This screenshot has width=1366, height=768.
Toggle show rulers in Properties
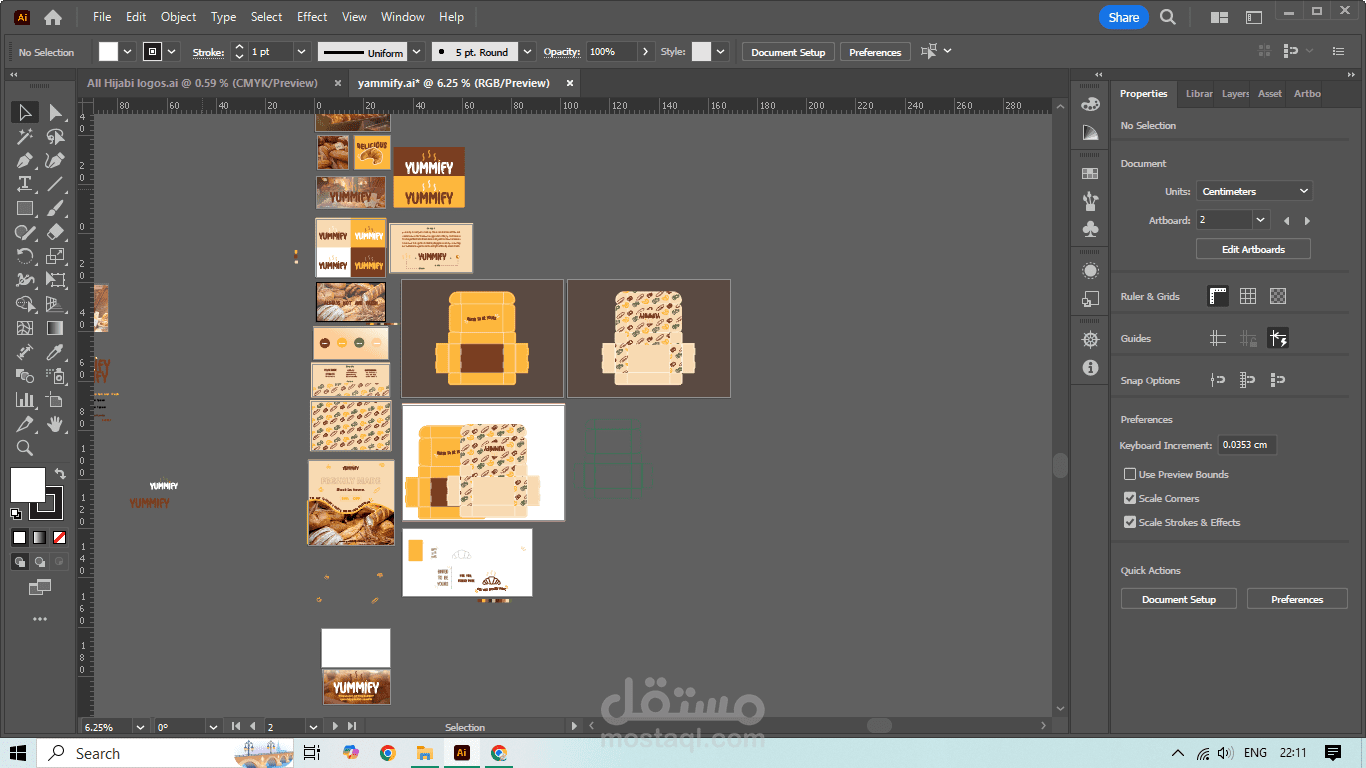[1218, 296]
